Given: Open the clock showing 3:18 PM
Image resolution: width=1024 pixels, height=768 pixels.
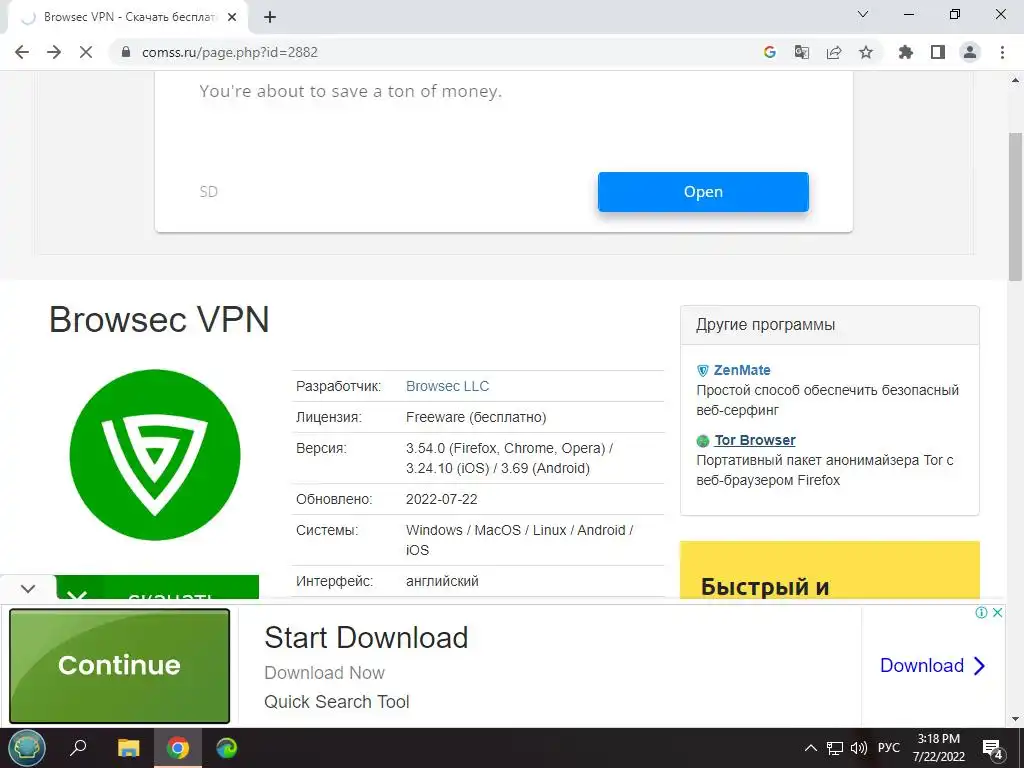Looking at the screenshot, I should pos(938,748).
